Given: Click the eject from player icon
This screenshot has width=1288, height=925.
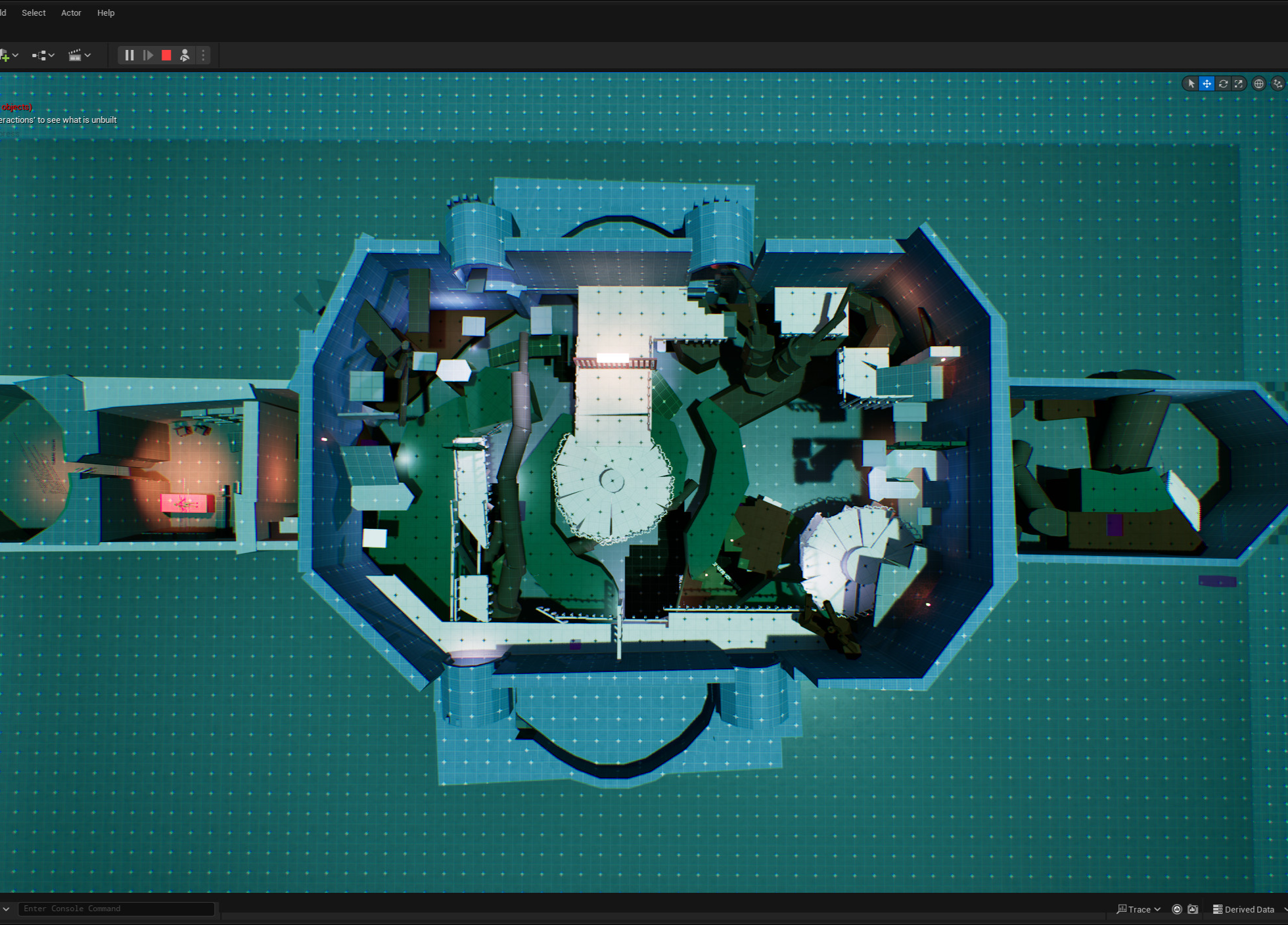Looking at the screenshot, I should 185,55.
